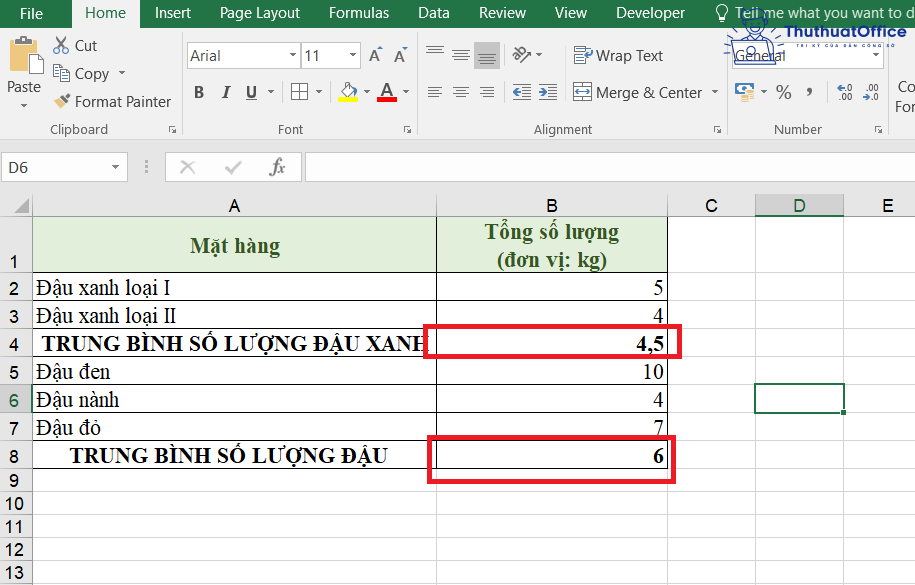Pick the yellow Fill Color swatch
This screenshot has width=915, height=585.
pyautogui.click(x=350, y=92)
